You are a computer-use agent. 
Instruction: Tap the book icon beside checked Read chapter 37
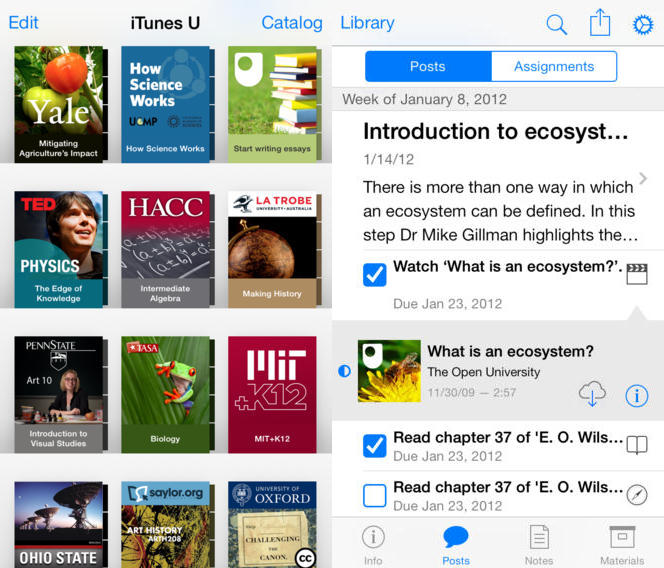637,446
